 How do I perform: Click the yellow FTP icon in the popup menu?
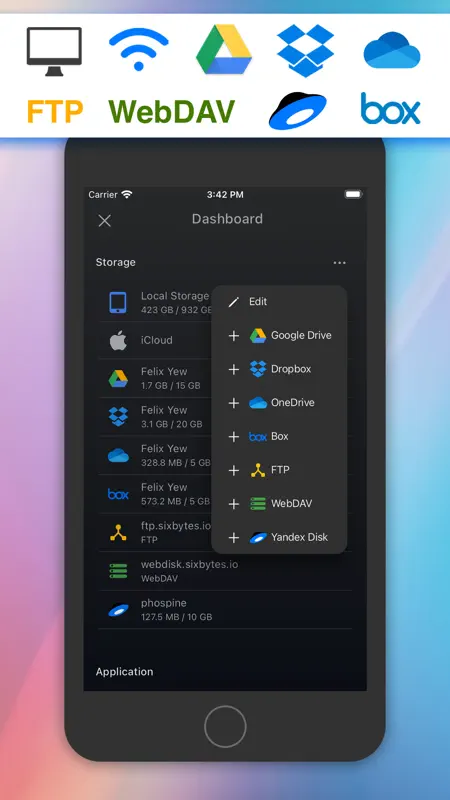[258, 470]
